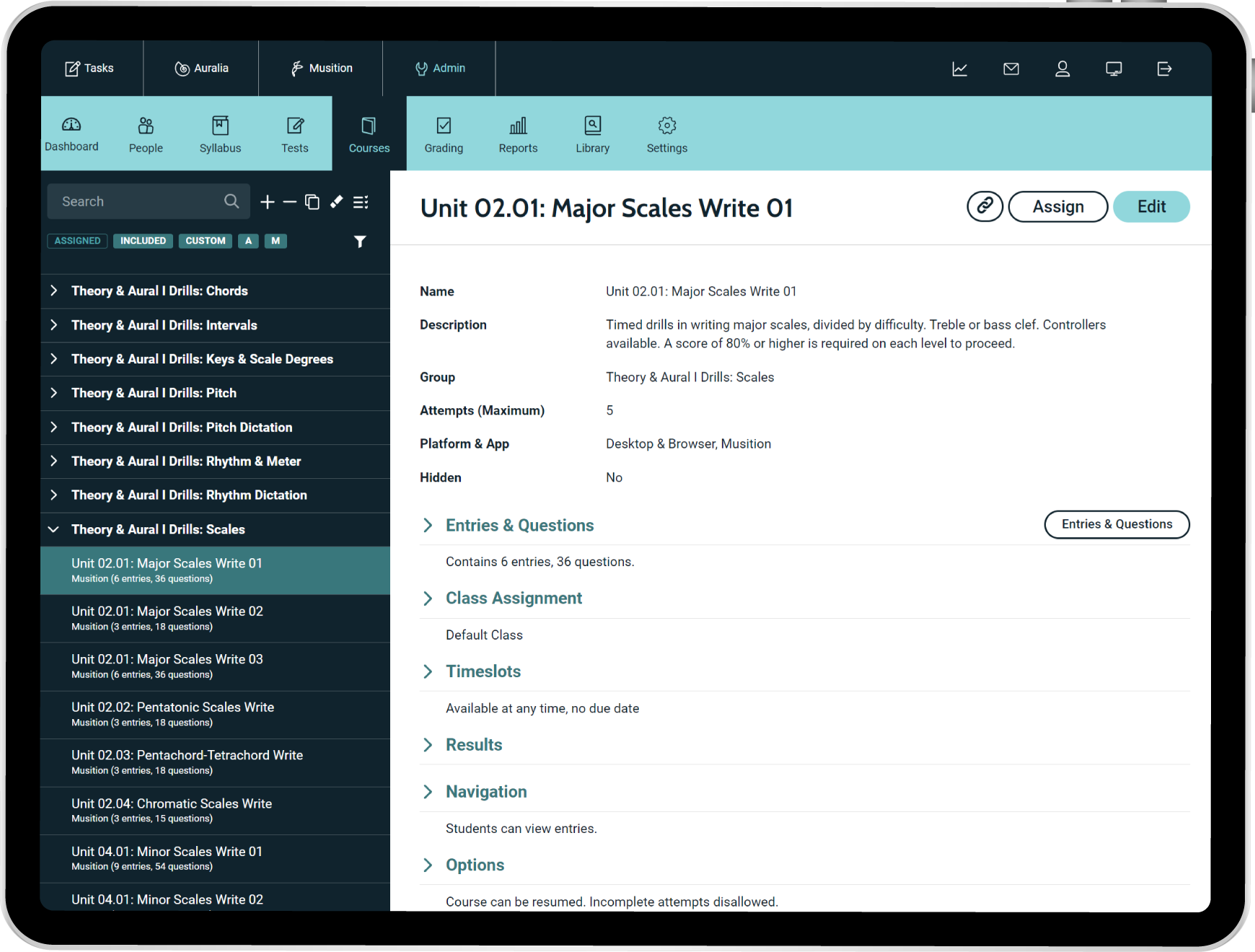This screenshot has height=952, width=1255.
Task: Expand the Timeslots section
Action: [x=428, y=671]
